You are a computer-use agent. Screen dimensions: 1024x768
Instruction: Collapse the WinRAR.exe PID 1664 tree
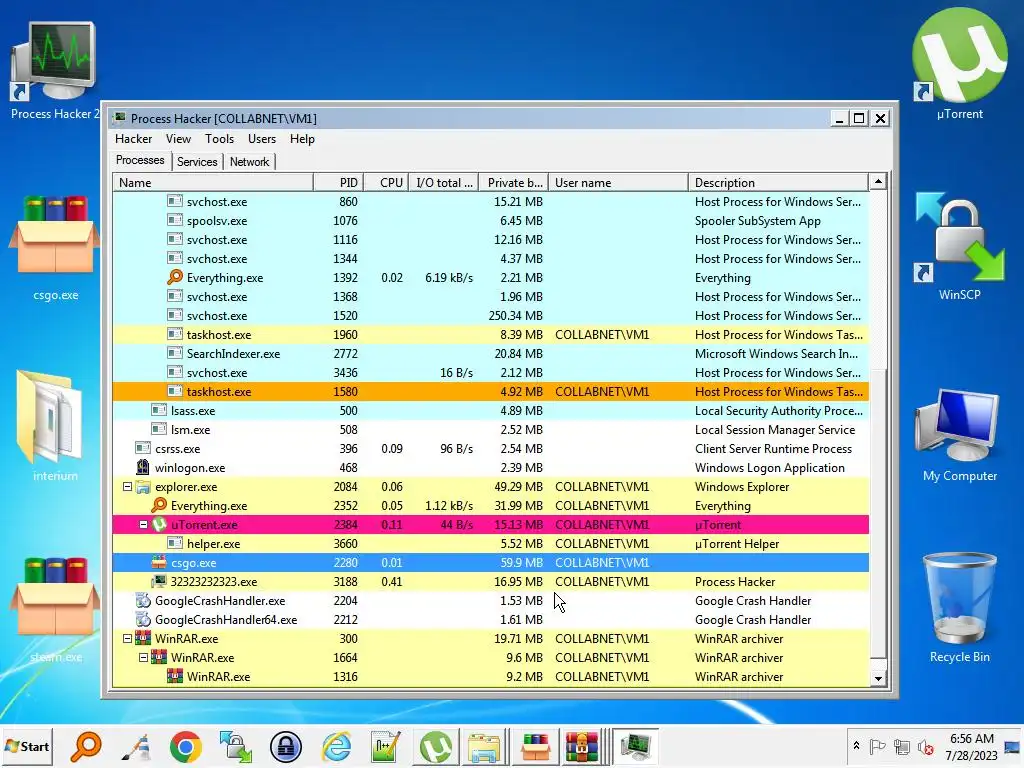[x=143, y=658]
